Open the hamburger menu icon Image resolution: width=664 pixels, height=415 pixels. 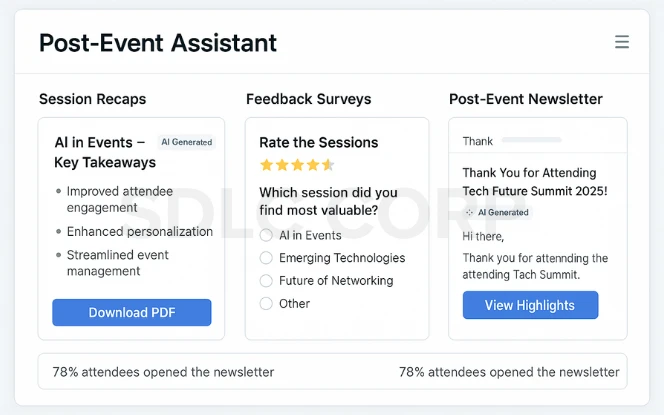622,42
